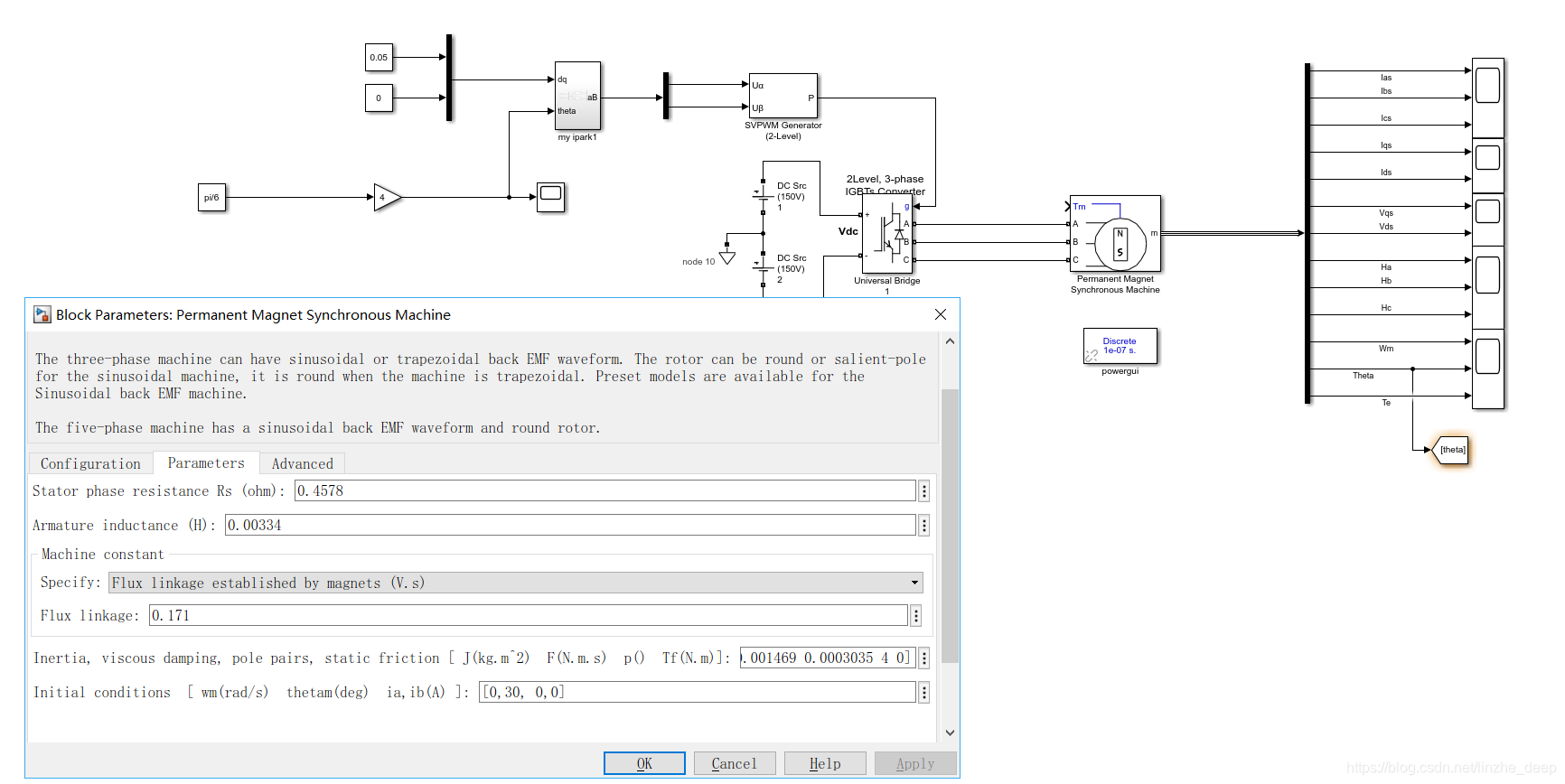This screenshot has width=1565, height=784.
Task: Edit the Flux linkage value field
Action: click(x=529, y=615)
